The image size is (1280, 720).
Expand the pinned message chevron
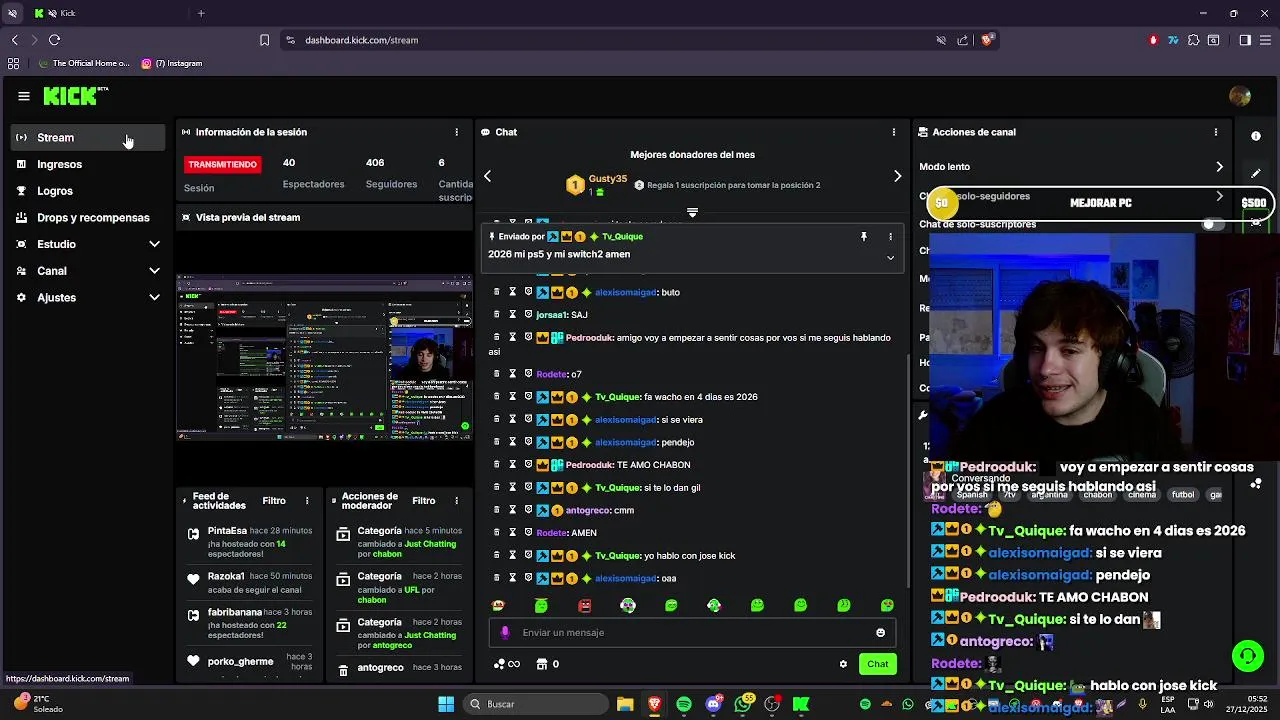891,258
